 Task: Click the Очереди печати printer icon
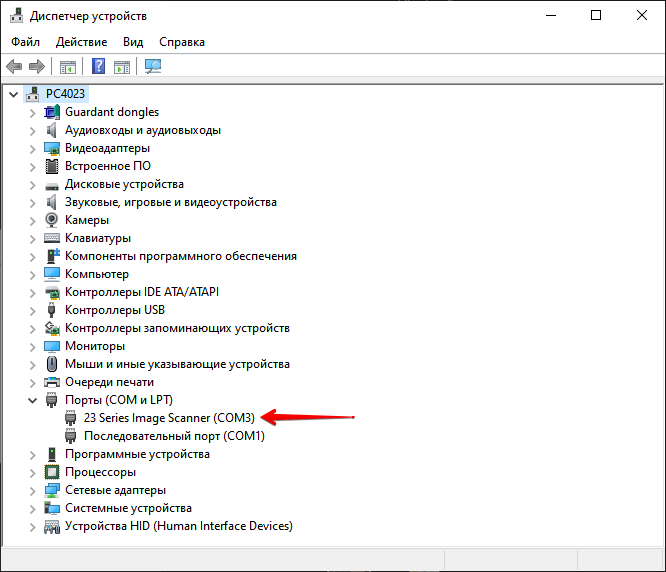[53, 382]
